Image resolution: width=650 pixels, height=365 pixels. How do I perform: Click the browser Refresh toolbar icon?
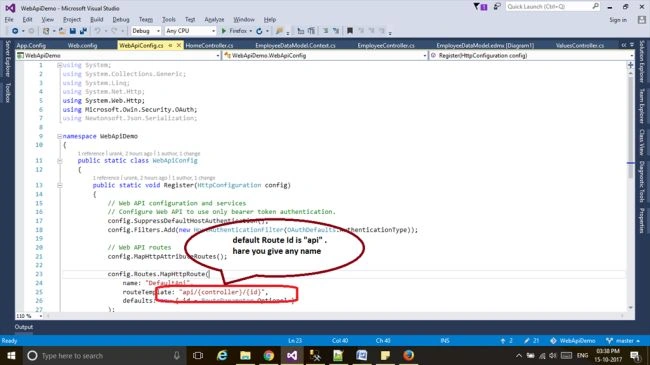click(x=259, y=31)
